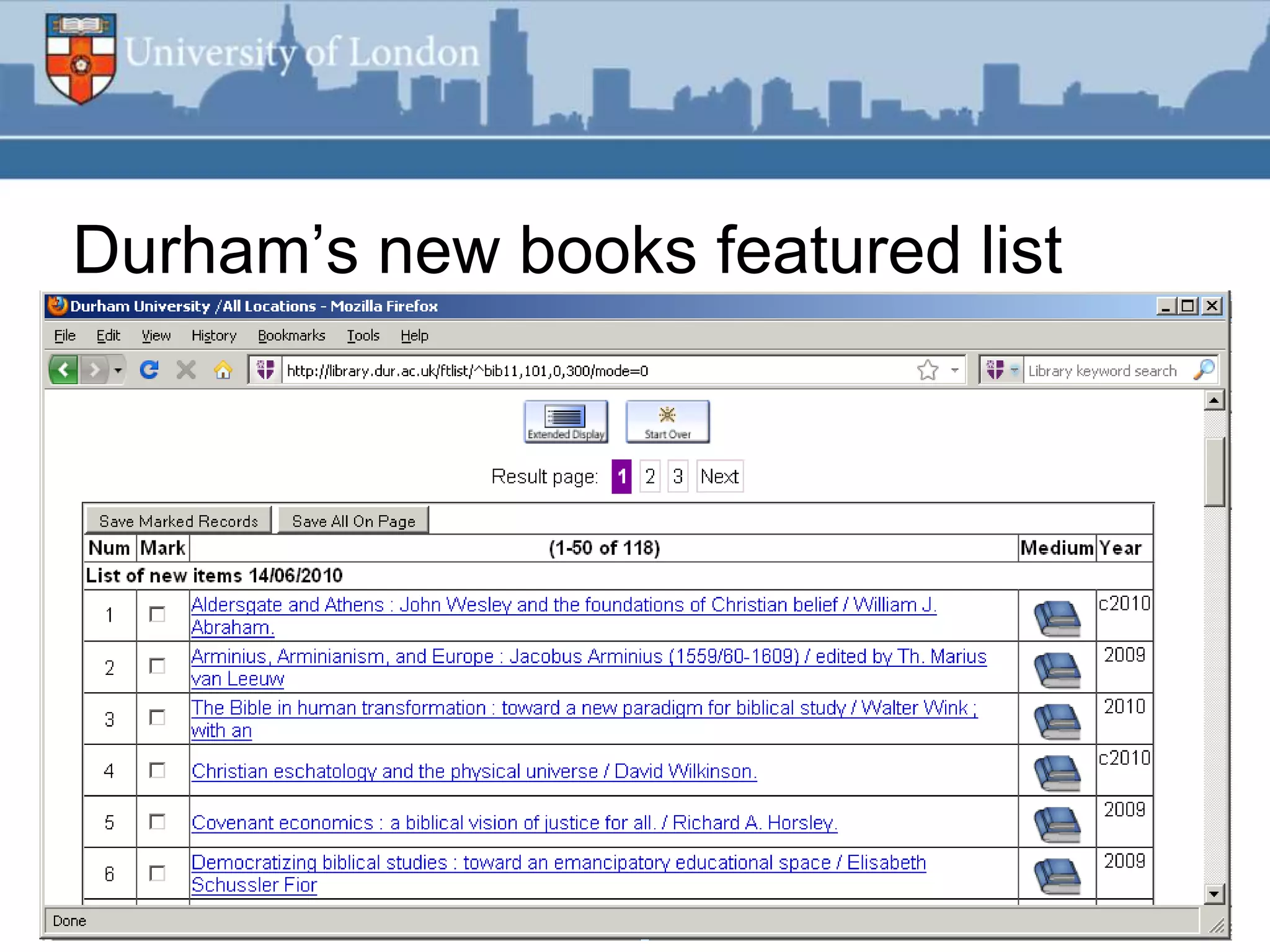Click book medium icon for record 4

click(1057, 773)
